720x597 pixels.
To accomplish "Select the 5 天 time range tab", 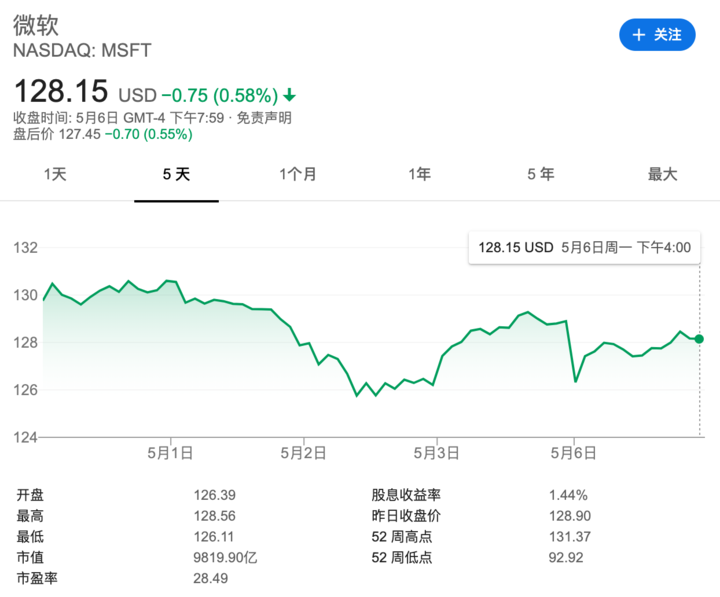I will click(176, 175).
